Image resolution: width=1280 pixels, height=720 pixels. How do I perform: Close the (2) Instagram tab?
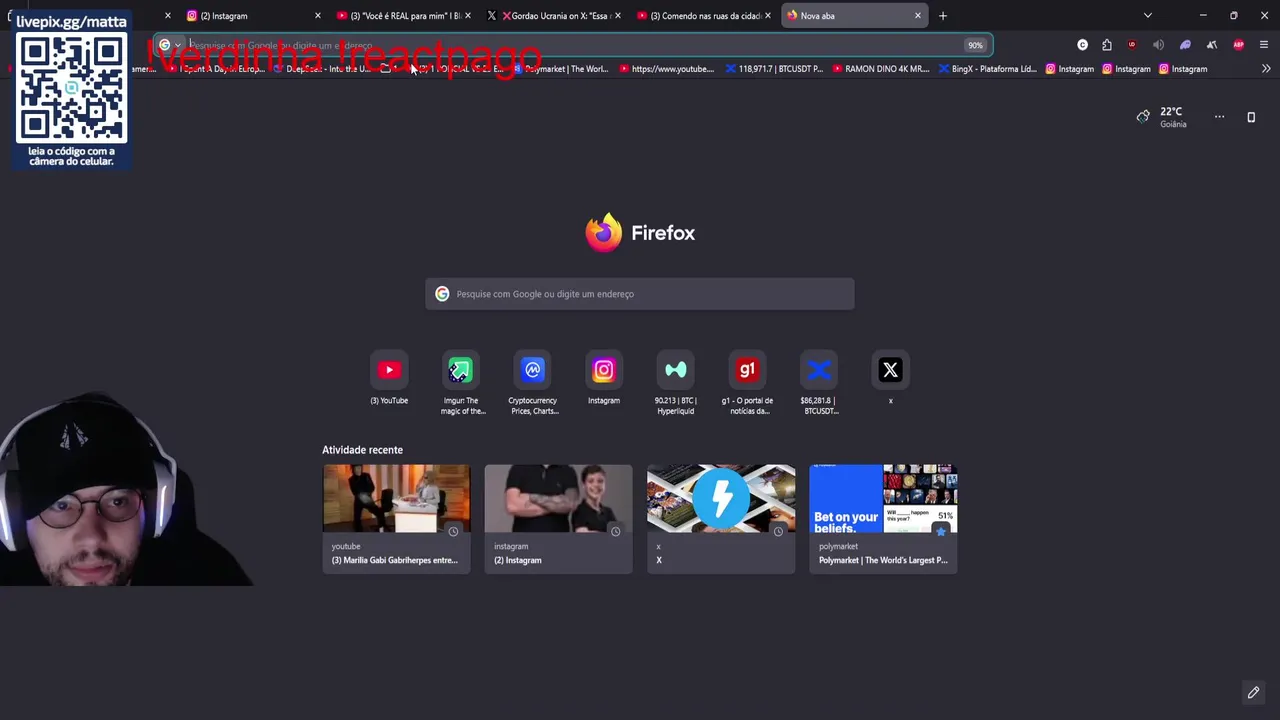(318, 16)
